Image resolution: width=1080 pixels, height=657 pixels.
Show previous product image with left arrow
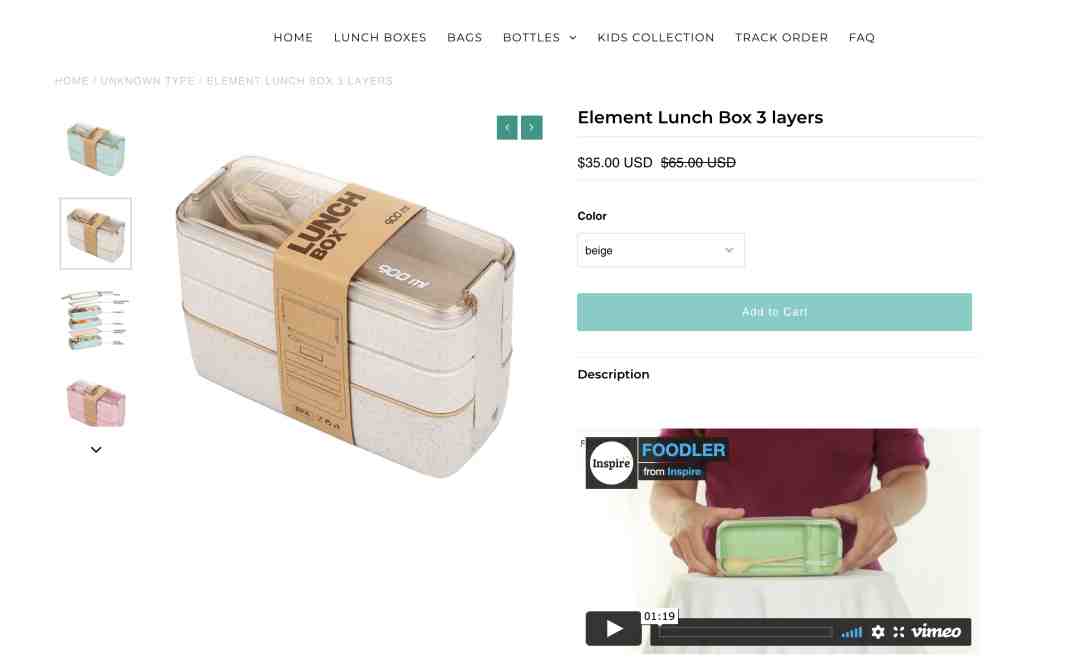click(507, 127)
